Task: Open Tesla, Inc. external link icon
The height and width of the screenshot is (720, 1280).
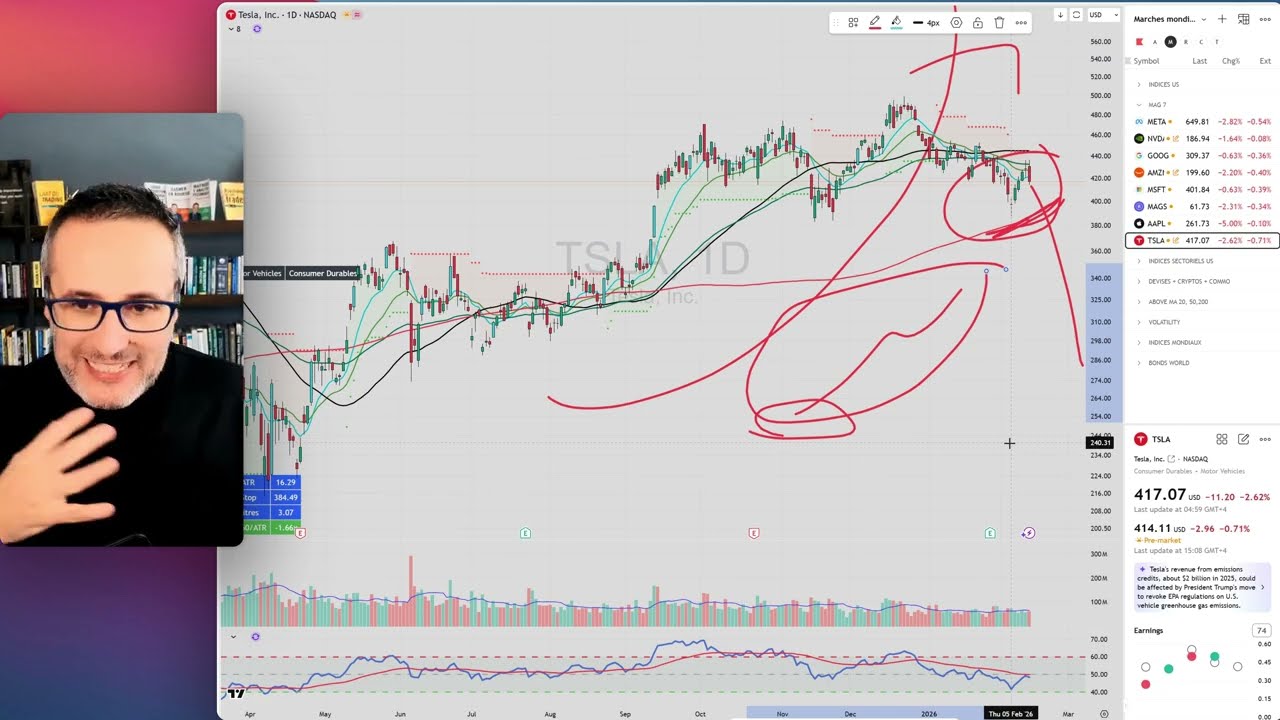Action: pos(1171,459)
